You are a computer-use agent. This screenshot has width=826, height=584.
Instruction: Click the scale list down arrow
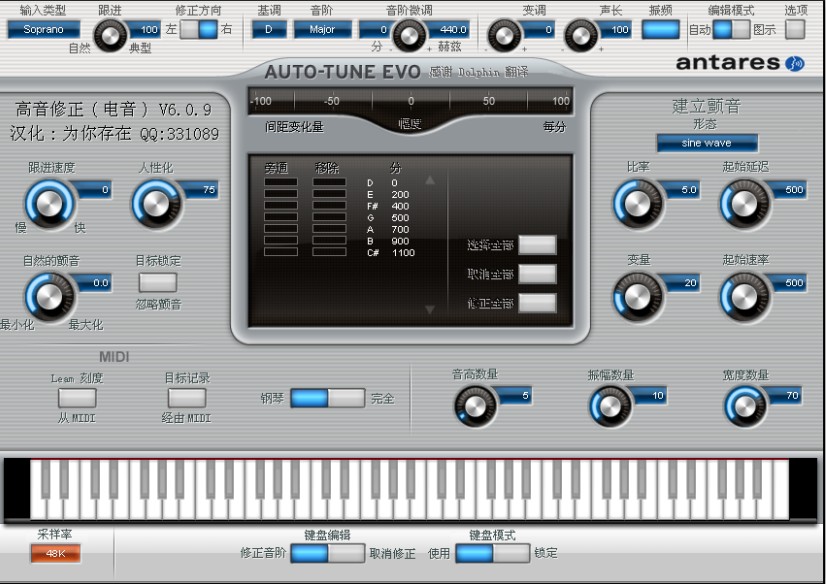[430, 310]
